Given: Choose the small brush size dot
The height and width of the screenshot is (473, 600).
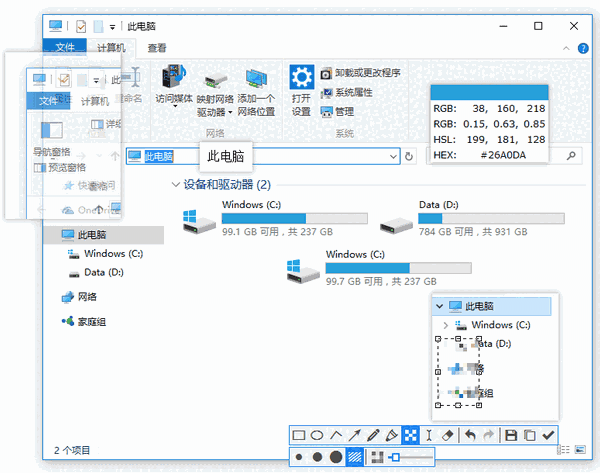Looking at the screenshot, I should pos(299,457).
